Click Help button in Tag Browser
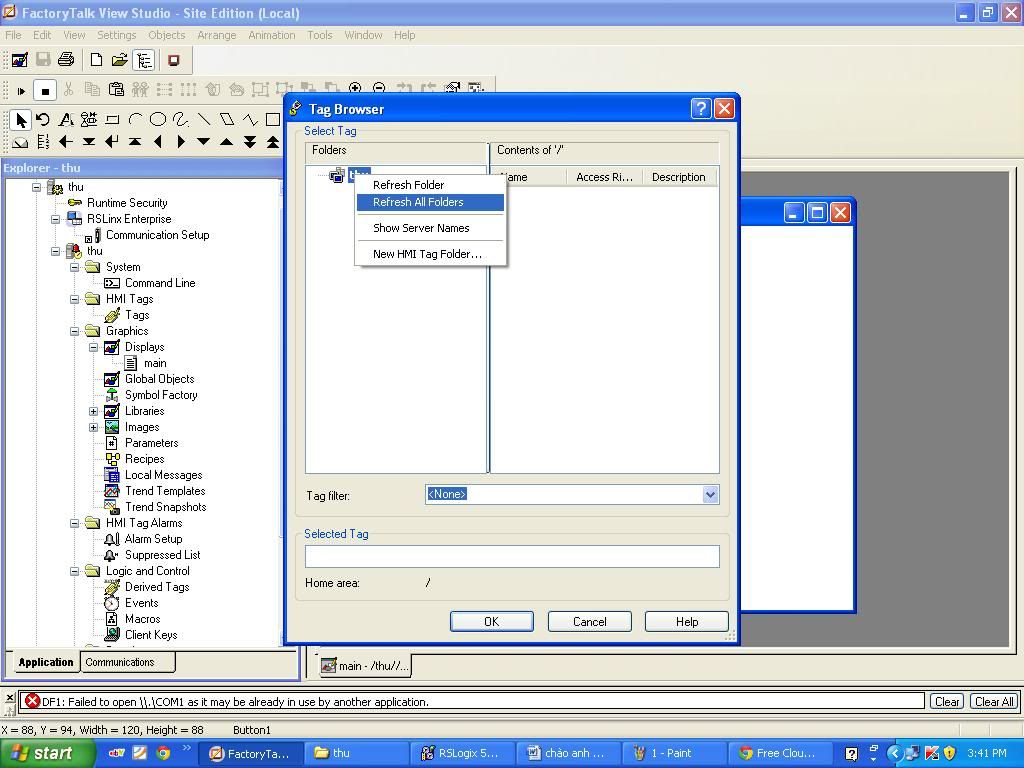The height and width of the screenshot is (768, 1024). 687,622
